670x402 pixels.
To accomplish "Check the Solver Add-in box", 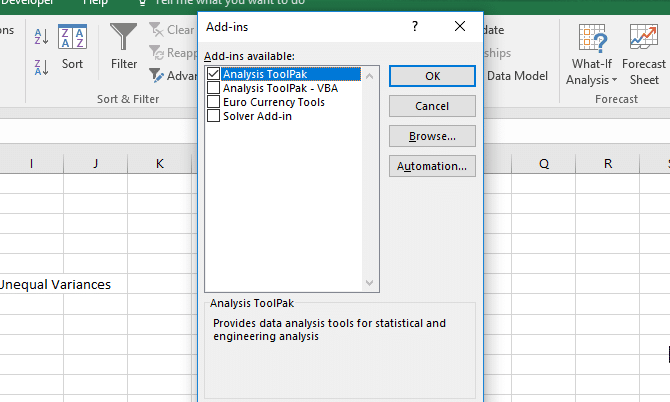I will 213,116.
